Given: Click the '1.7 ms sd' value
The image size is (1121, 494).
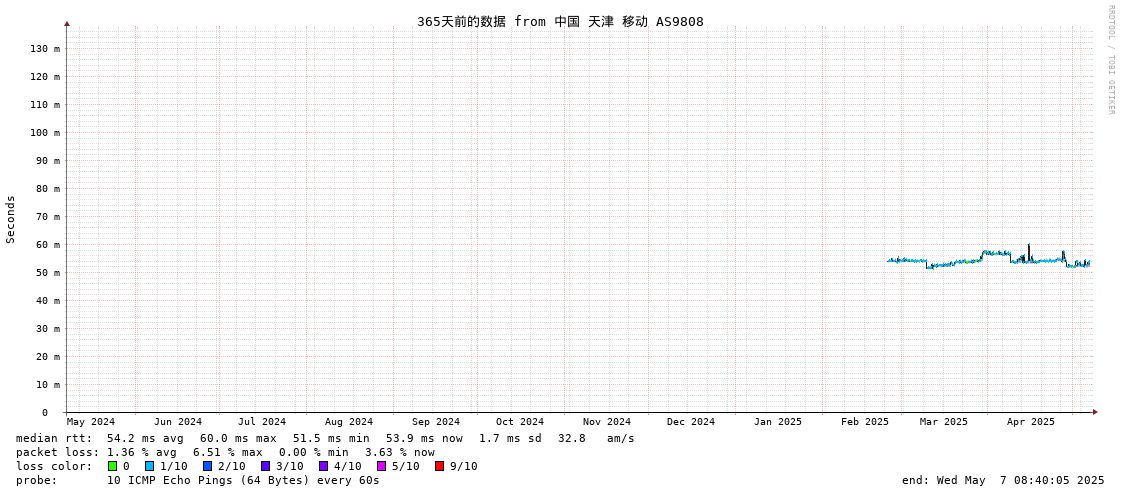Looking at the screenshot, I should click(508, 438).
